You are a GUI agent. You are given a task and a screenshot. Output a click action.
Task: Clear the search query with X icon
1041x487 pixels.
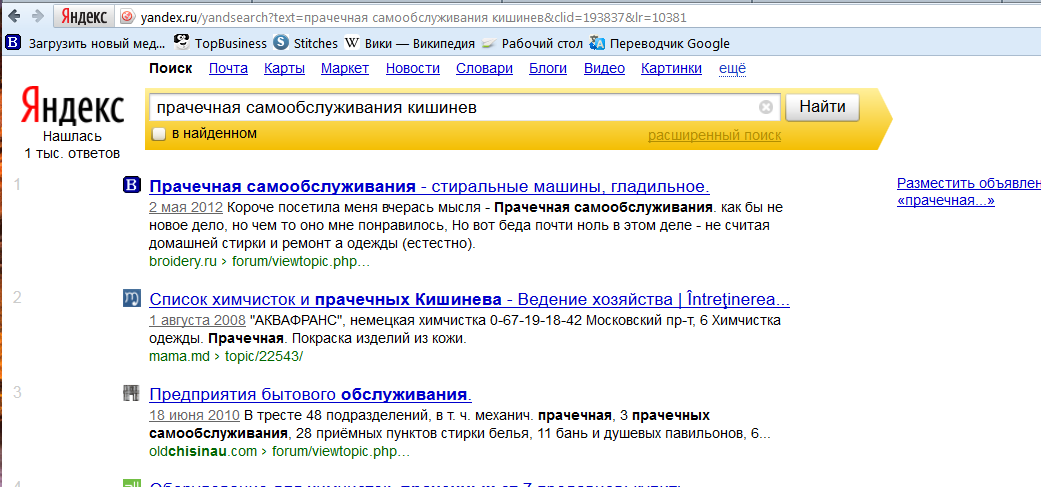click(766, 107)
